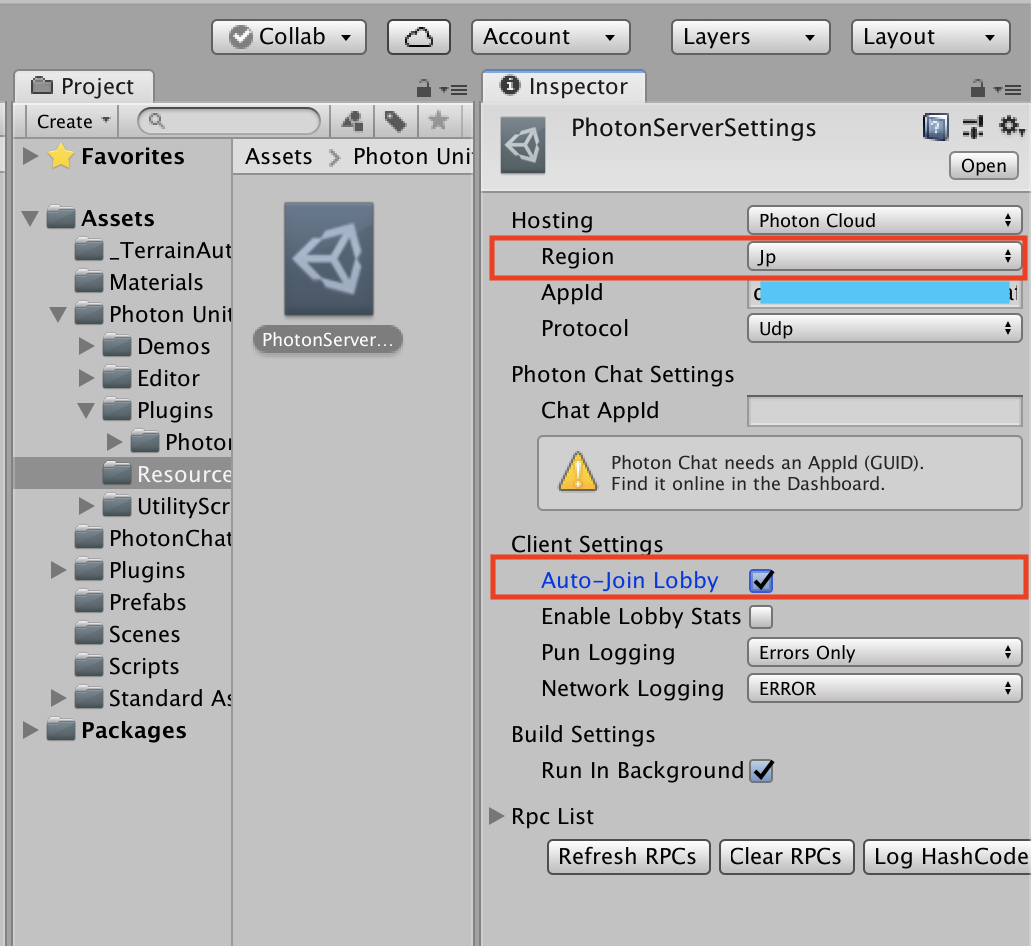Click the PhotonServerSettings Unity asset icon in Inspector
The height and width of the screenshot is (946, 1031).
[523, 145]
